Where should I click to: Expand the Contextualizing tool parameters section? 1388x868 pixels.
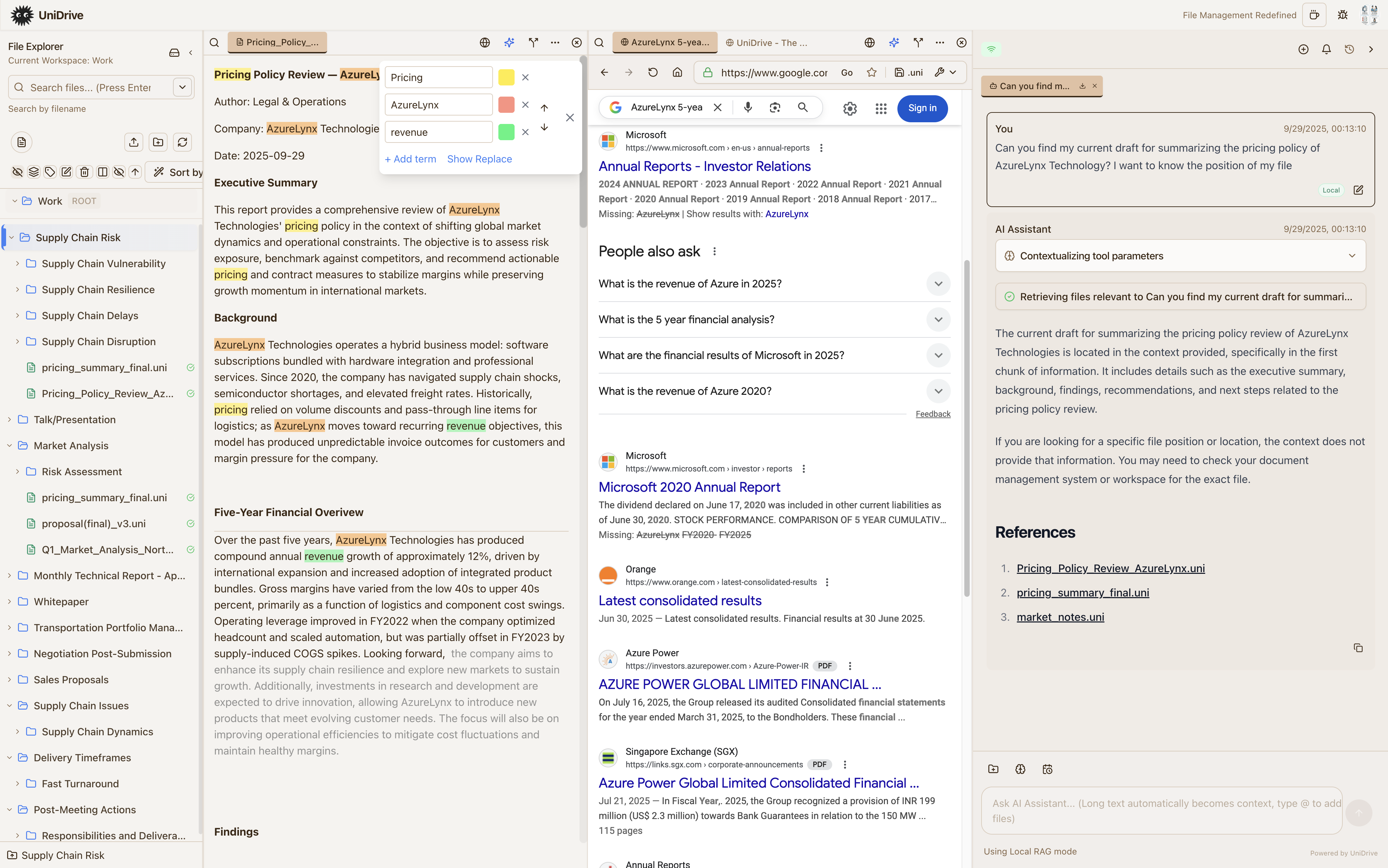(x=1352, y=256)
